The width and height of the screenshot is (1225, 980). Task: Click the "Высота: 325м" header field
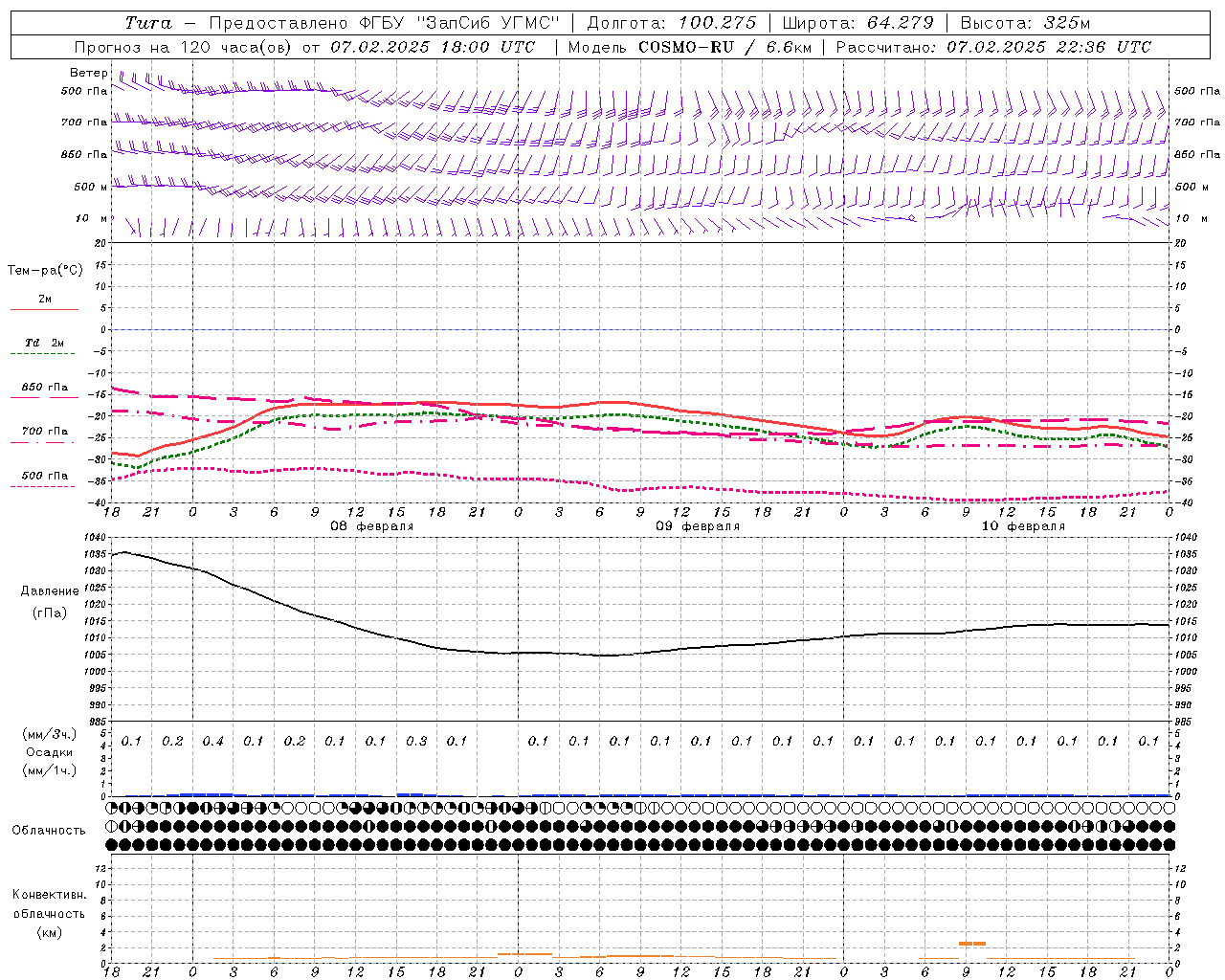pos(1025,23)
